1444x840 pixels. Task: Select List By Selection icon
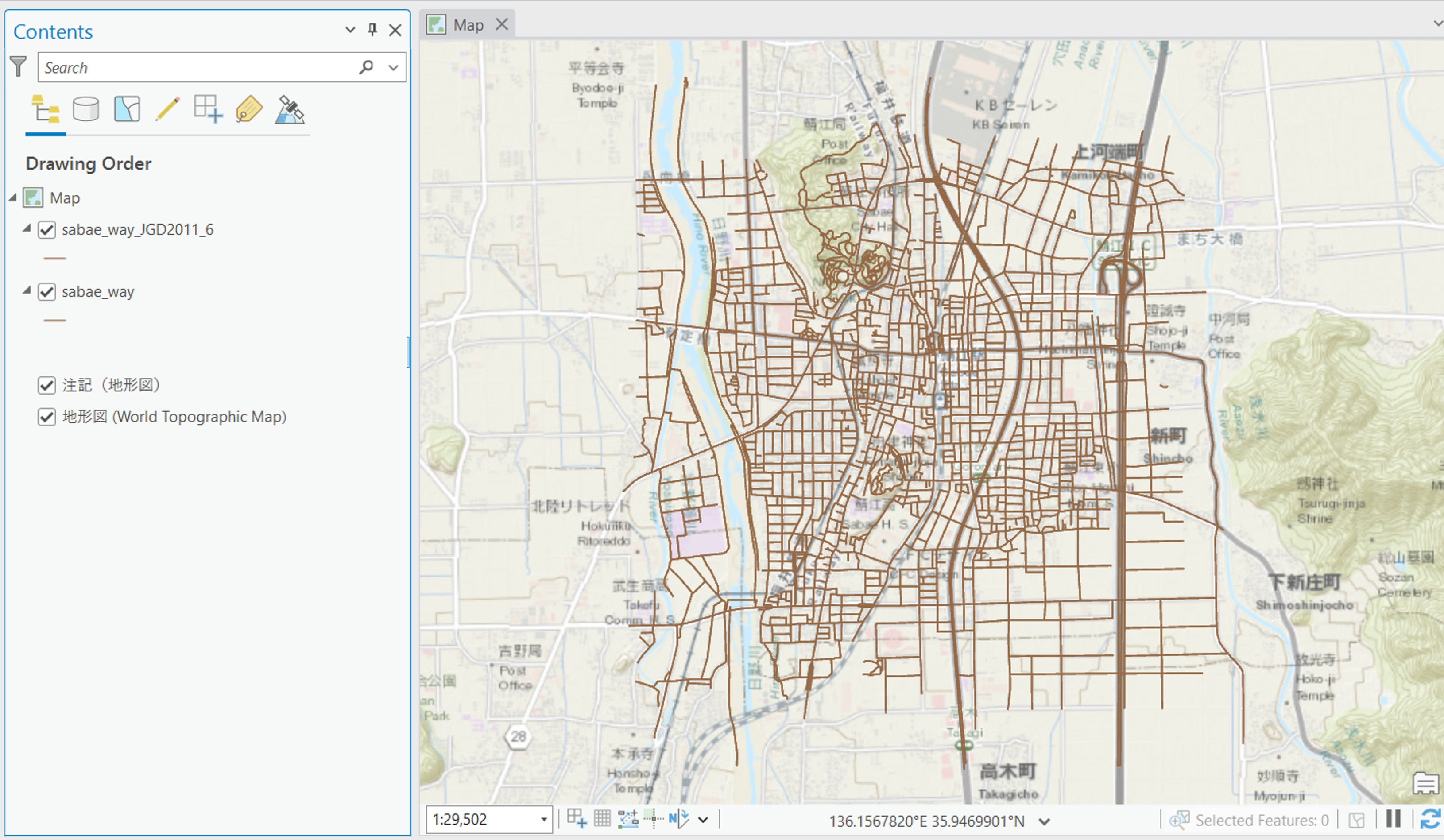pyautogui.click(x=127, y=109)
